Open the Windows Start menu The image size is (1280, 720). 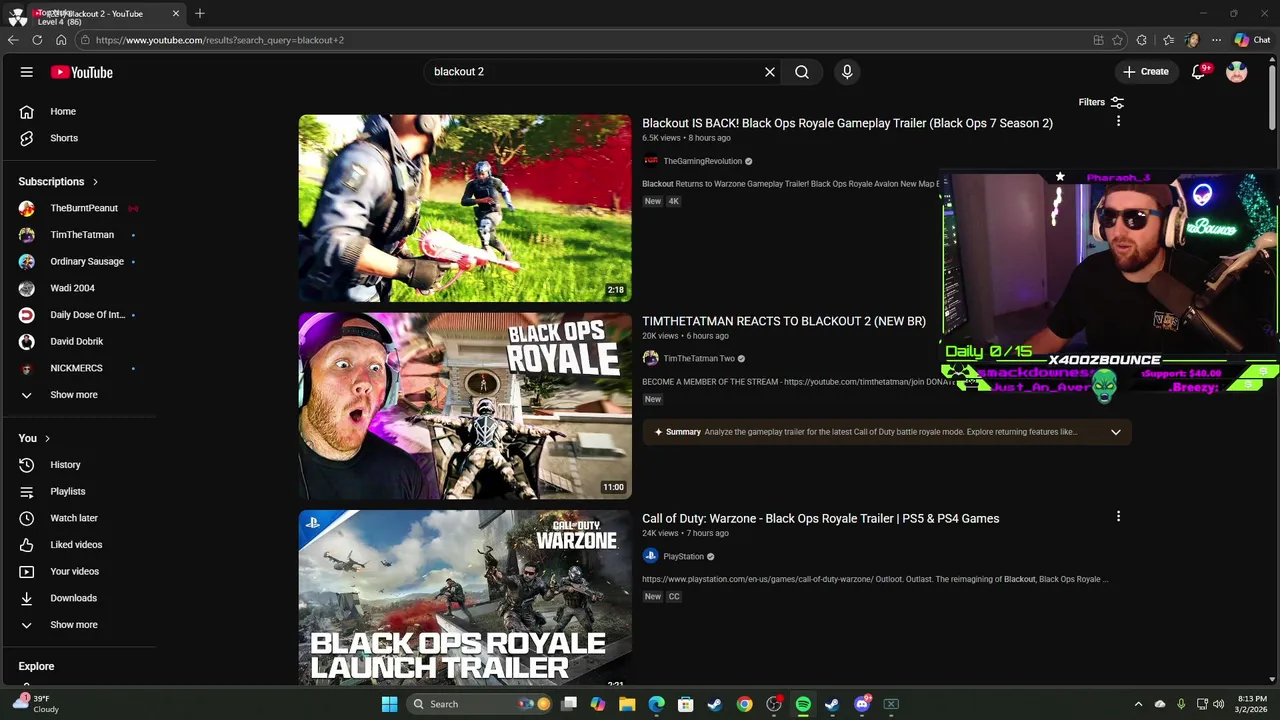(x=389, y=704)
